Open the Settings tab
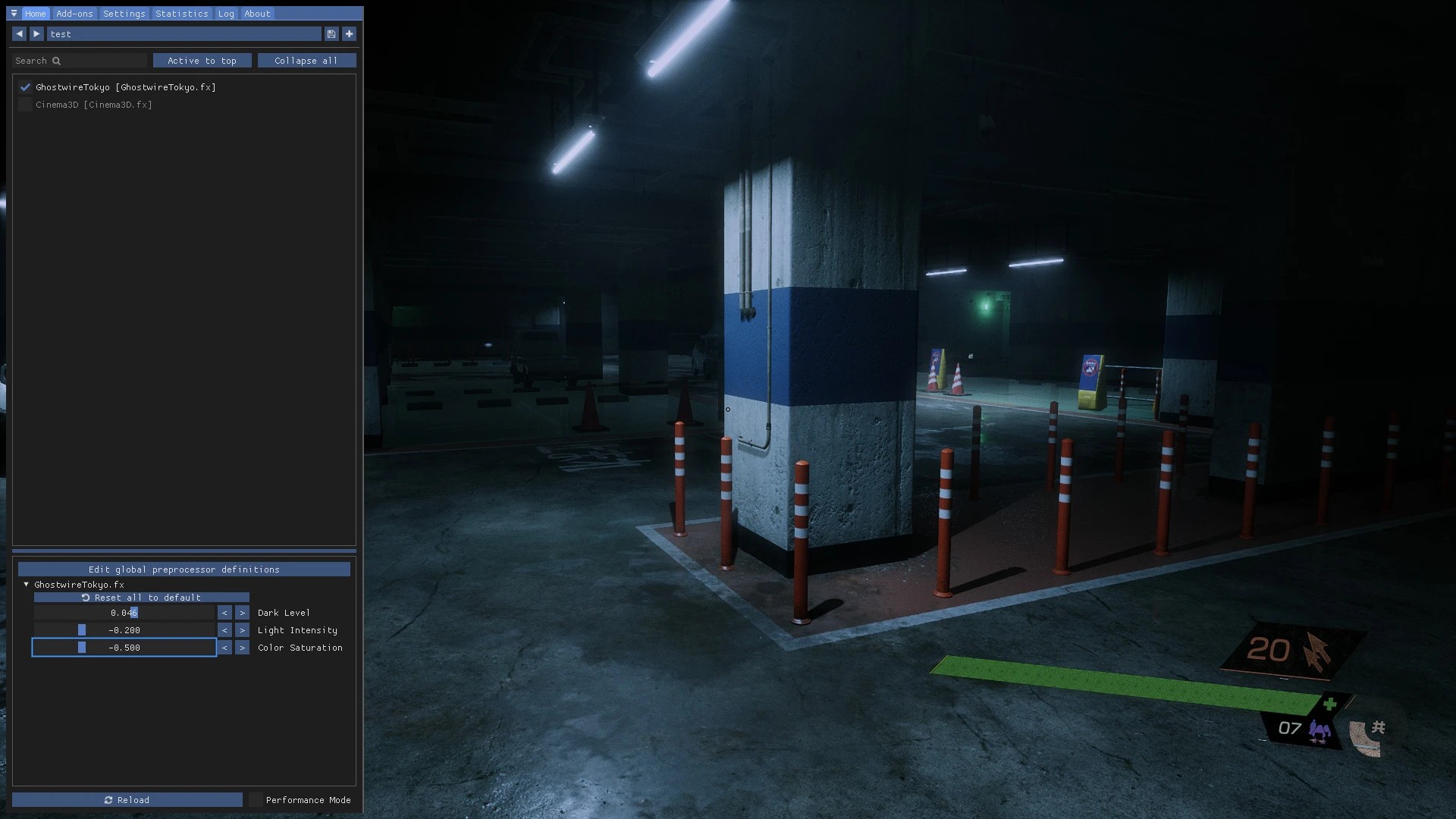1456x819 pixels. click(124, 14)
